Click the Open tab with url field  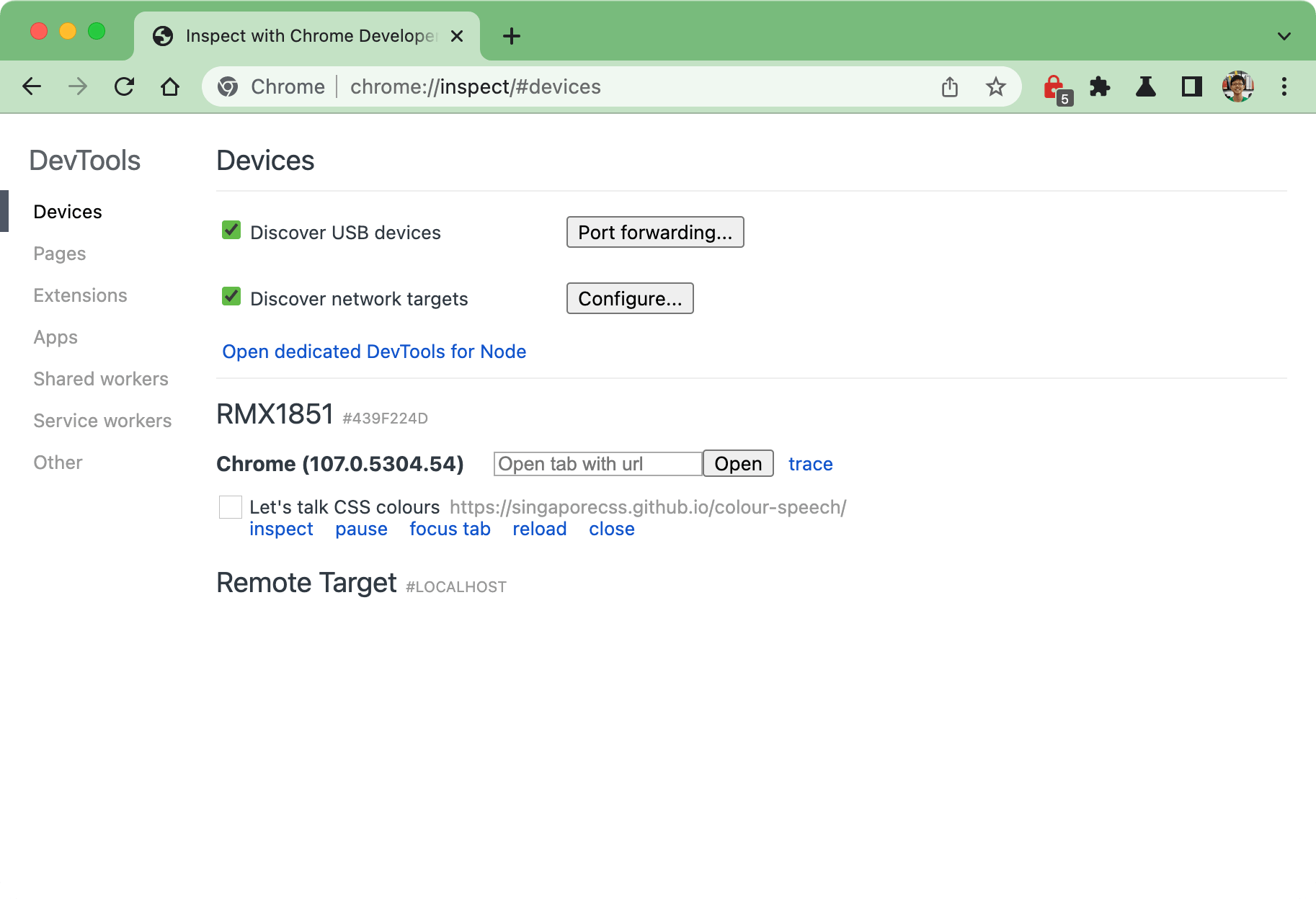click(x=597, y=463)
